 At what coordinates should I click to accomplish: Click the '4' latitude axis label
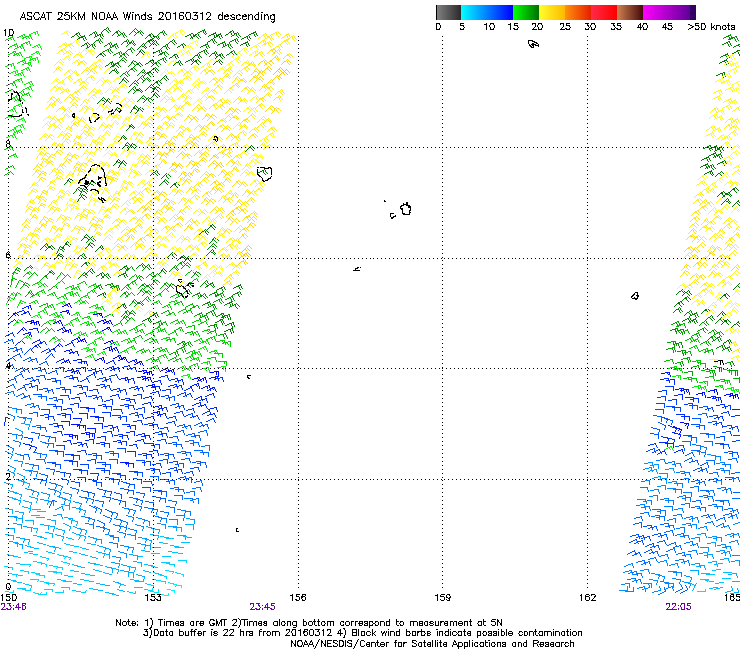(8, 365)
